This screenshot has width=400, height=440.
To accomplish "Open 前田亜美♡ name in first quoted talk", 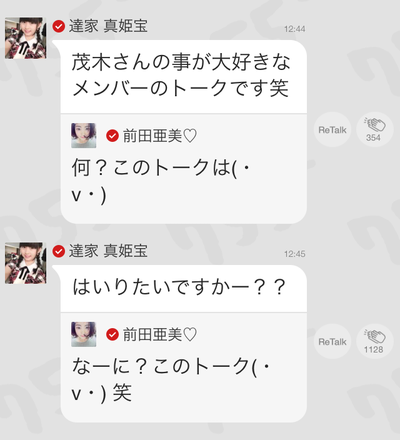I will (160, 136).
